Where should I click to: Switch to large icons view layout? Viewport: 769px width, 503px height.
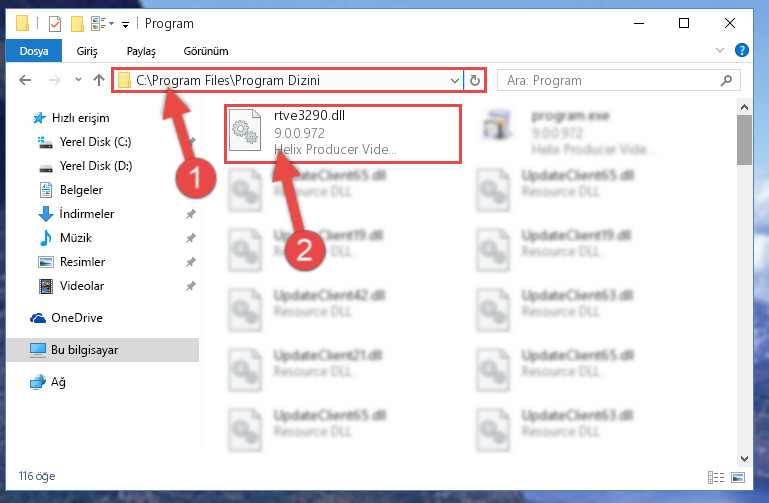click(738, 477)
